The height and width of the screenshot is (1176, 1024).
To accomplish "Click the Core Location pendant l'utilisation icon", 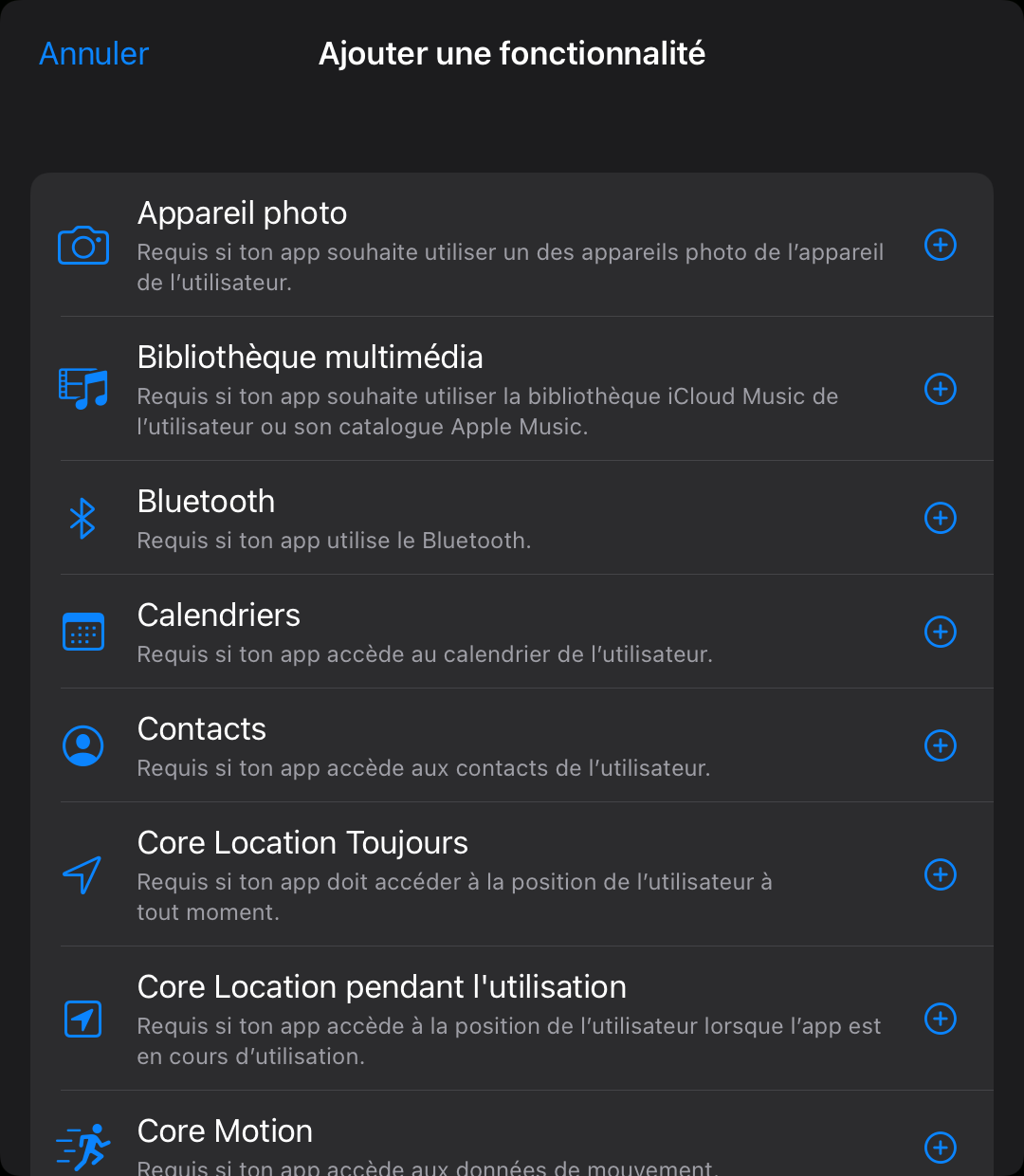I will 83,1019.
